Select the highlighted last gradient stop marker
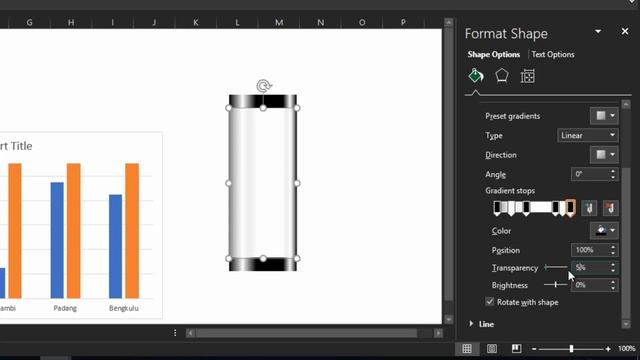 click(x=571, y=208)
